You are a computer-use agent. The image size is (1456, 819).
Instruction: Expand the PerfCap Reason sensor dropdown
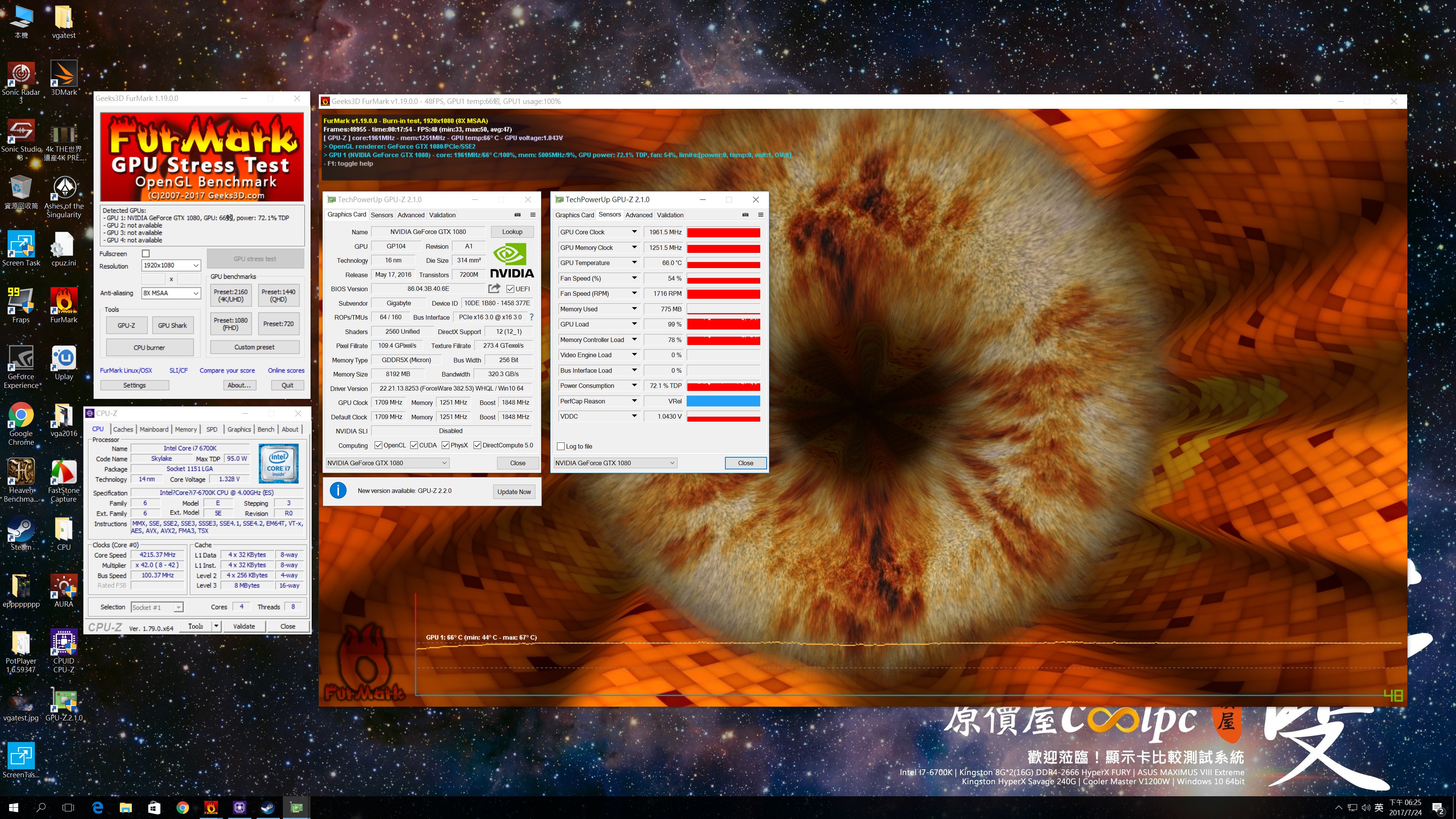coord(634,401)
